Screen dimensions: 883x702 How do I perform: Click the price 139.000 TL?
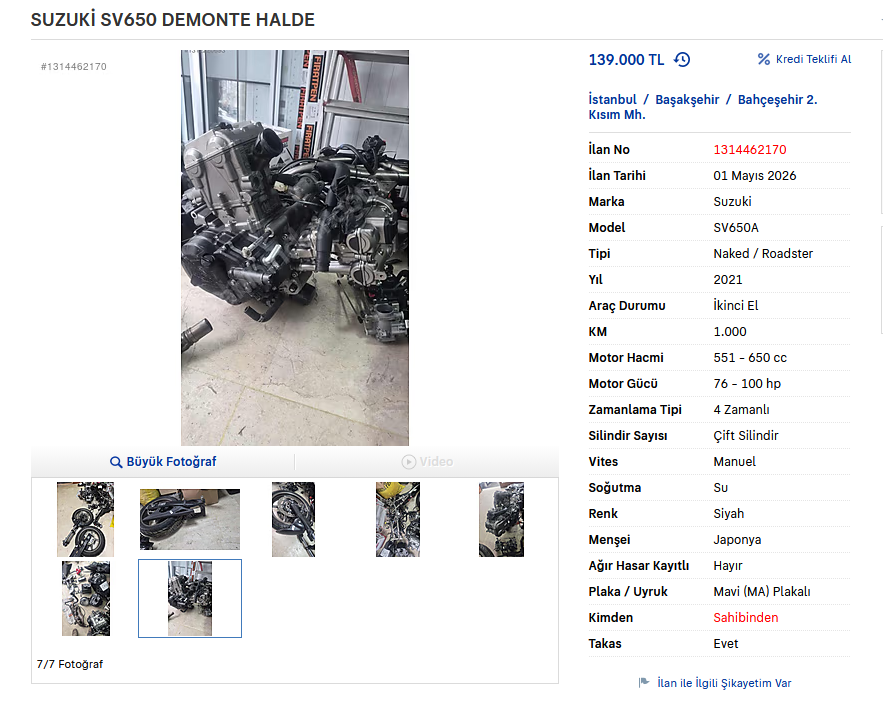[626, 60]
